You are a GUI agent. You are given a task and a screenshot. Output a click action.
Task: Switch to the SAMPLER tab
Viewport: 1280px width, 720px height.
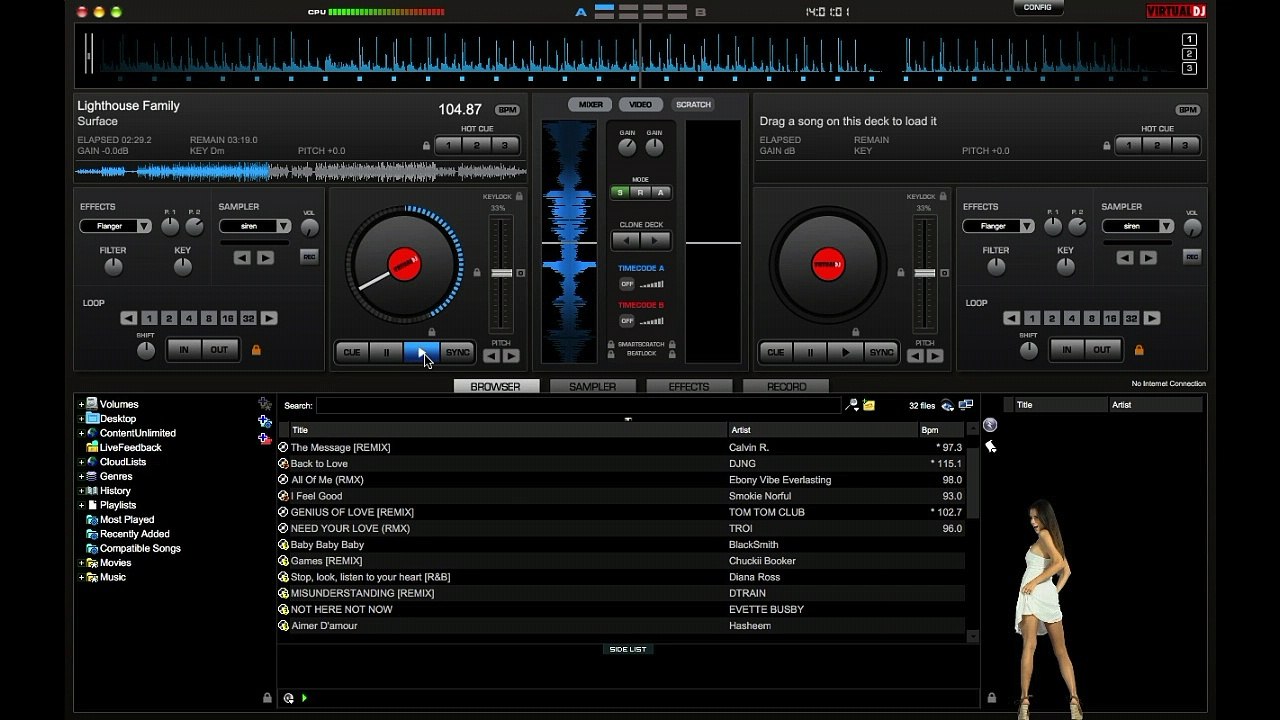pos(593,386)
